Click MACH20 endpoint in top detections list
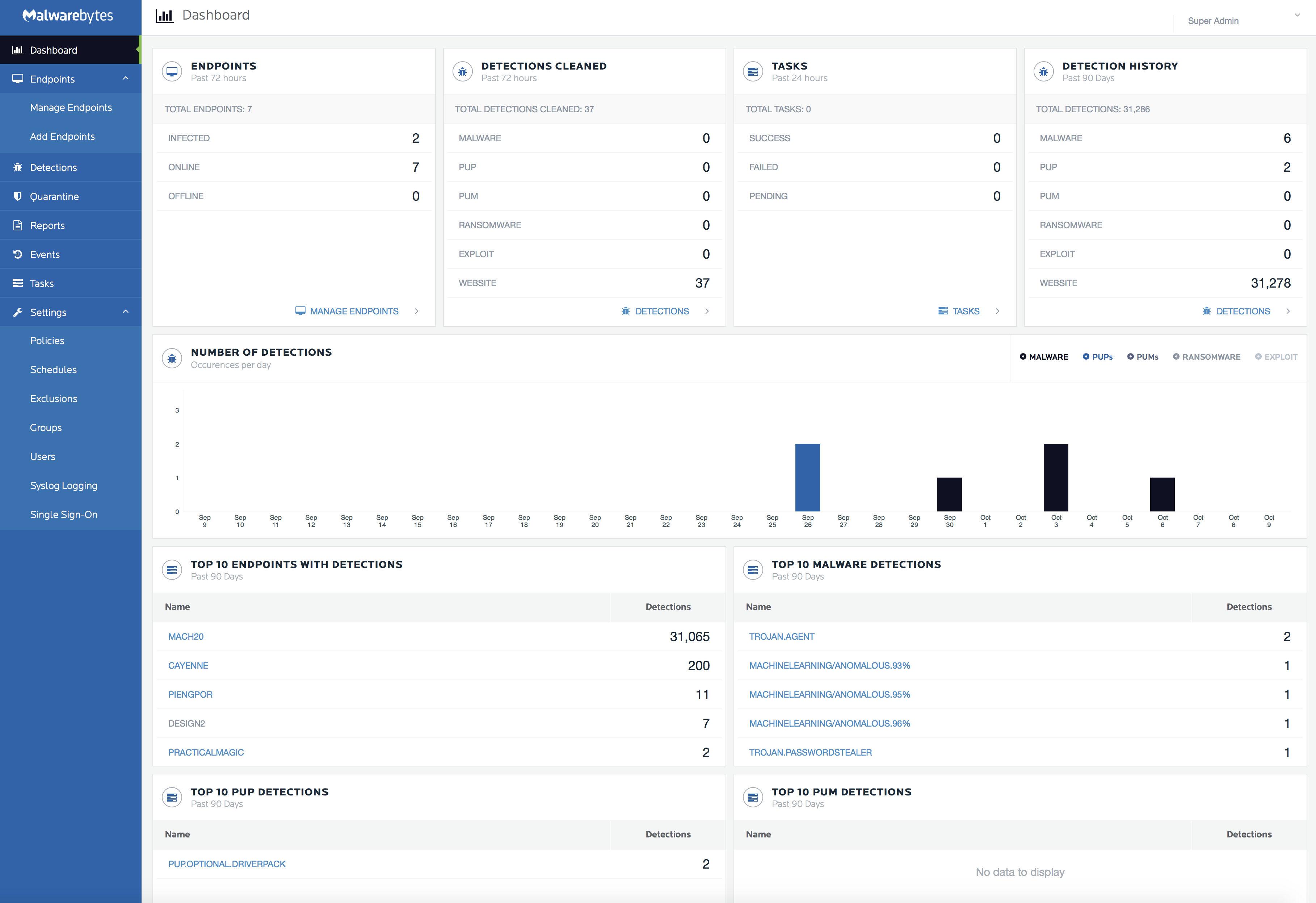The height and width of the screenshot is (903, 1316). tap(186, 636)
